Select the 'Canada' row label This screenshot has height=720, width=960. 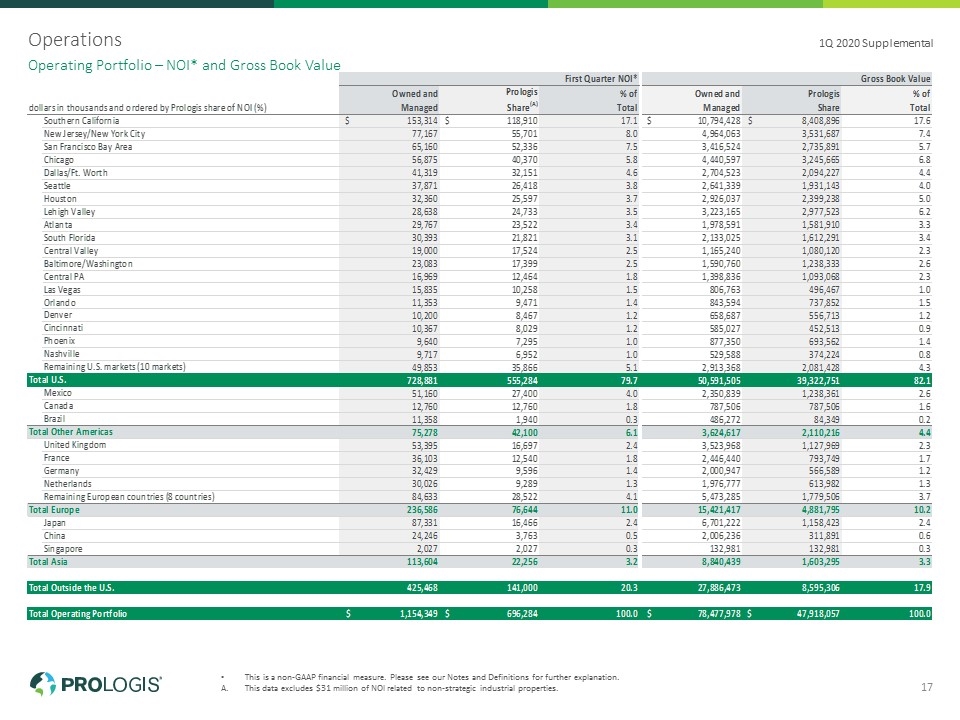pos(58,406)
